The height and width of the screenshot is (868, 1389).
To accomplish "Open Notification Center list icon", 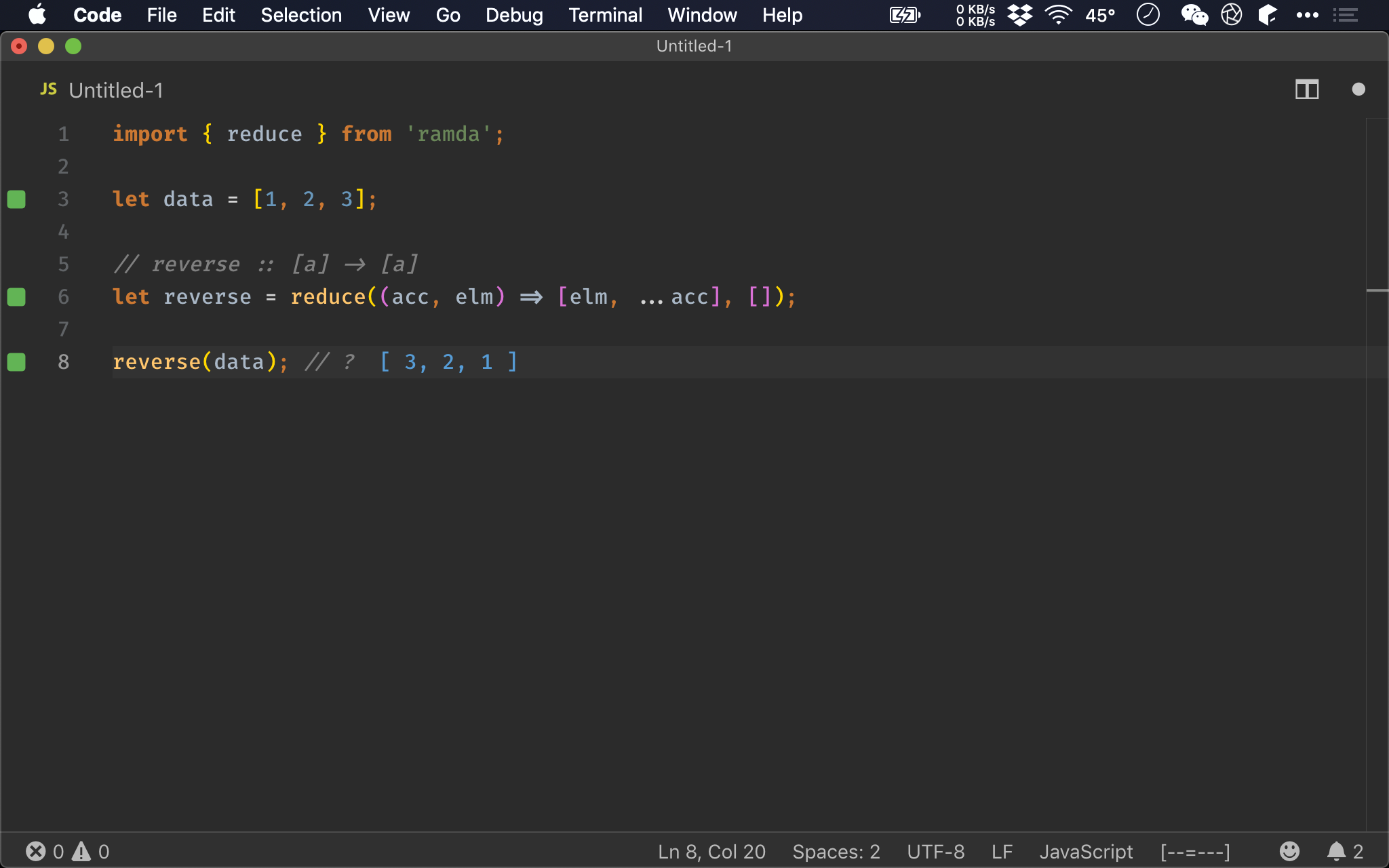I will (x=1346, y=15).
